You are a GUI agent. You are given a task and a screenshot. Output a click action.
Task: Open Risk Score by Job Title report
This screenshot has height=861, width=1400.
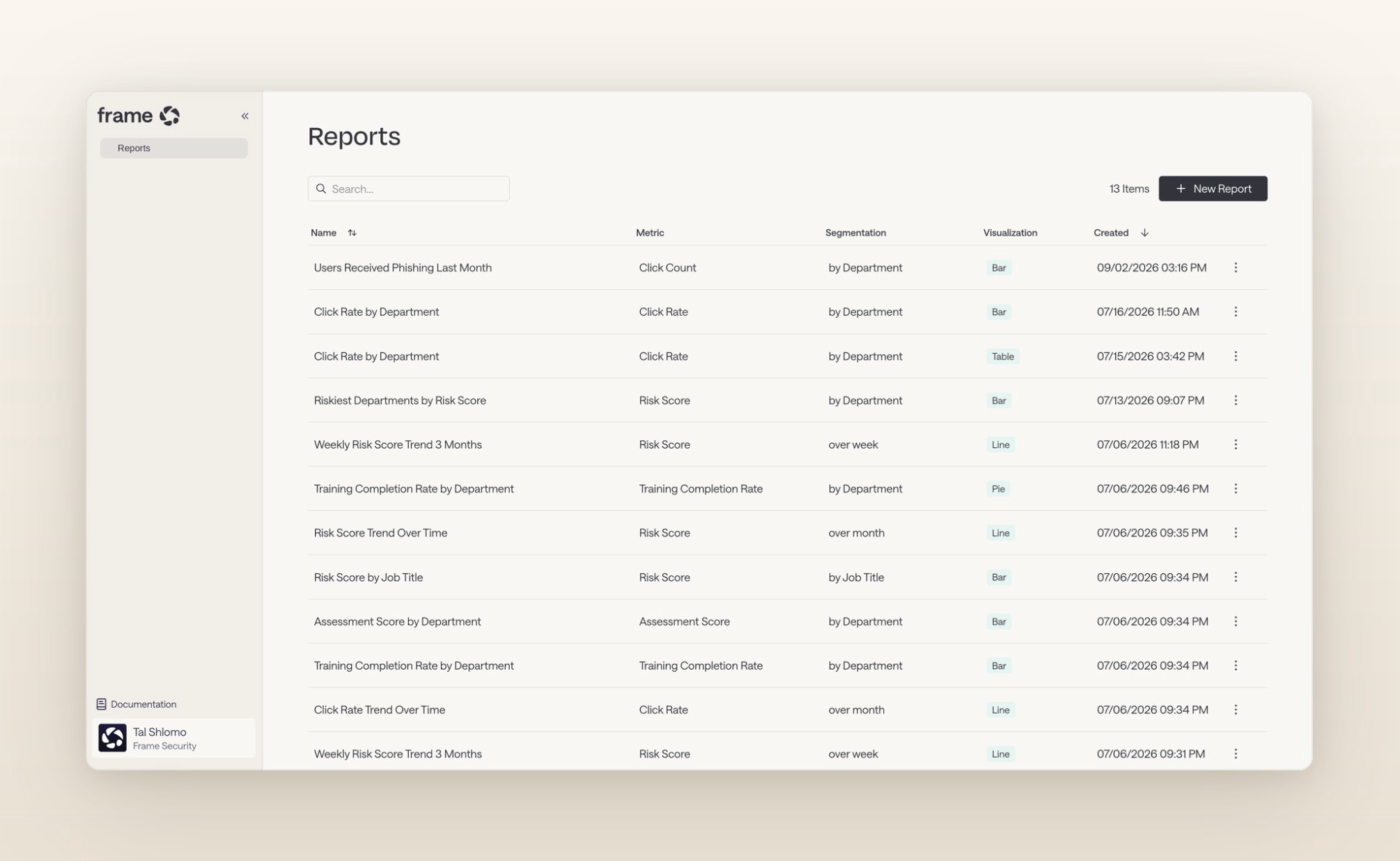point(368,577)
